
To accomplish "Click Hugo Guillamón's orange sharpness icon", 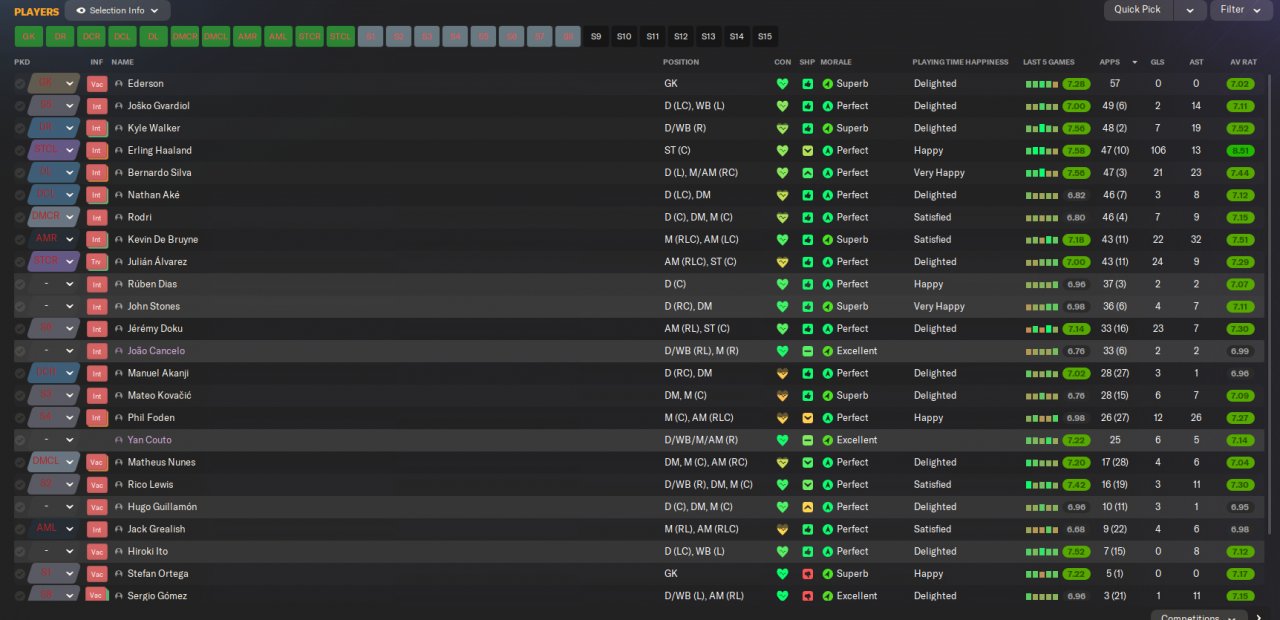I will (x=807, y=507).
